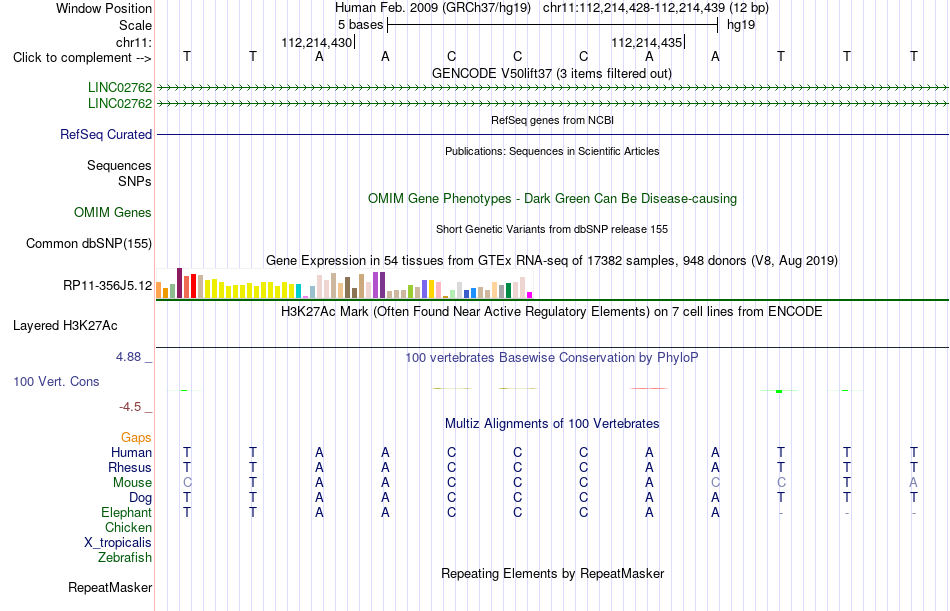
Task: Open 100 vertebrates Basewise Conservation by PhyloP title
Action: click(552, 358)
